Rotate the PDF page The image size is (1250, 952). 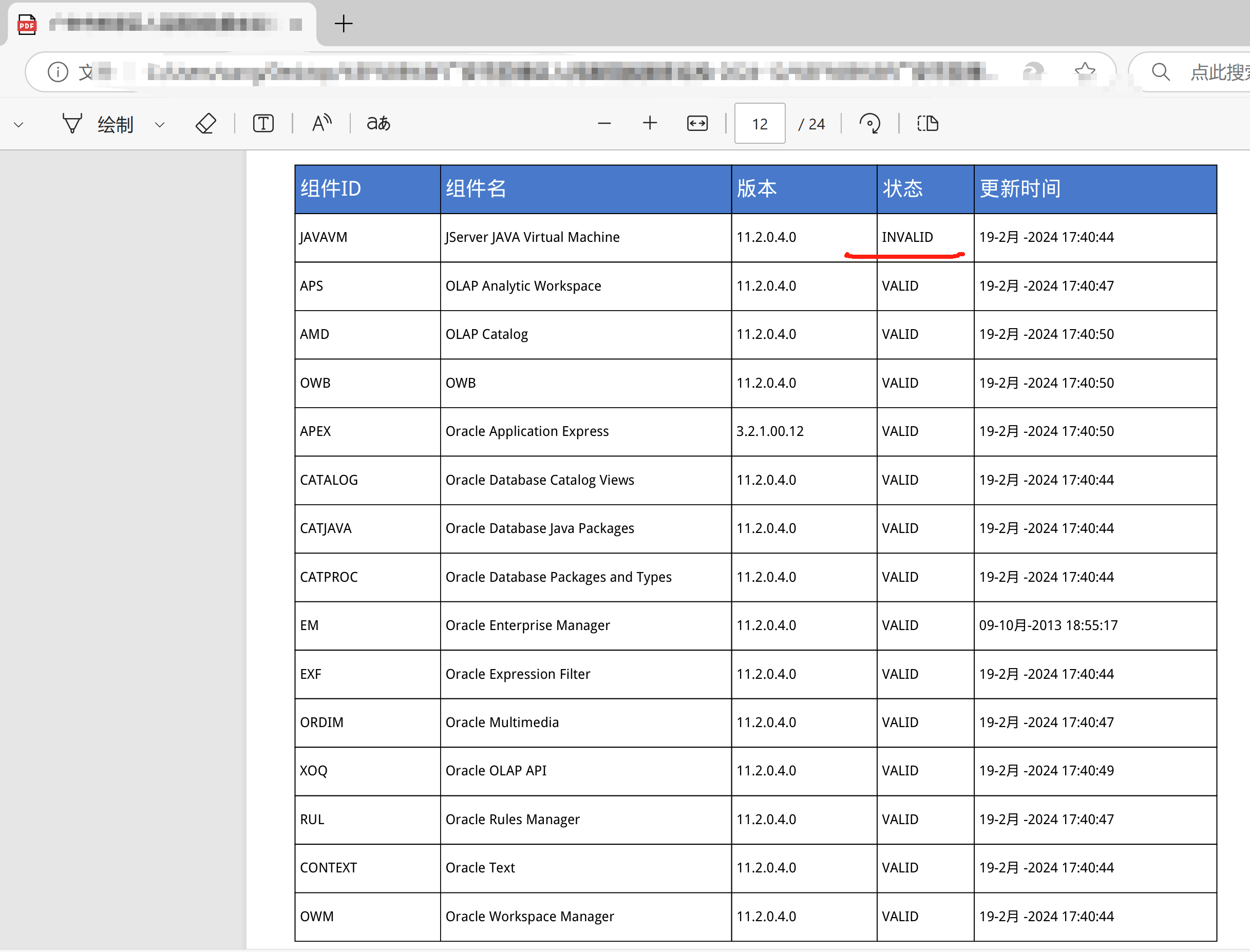(870, 124)
